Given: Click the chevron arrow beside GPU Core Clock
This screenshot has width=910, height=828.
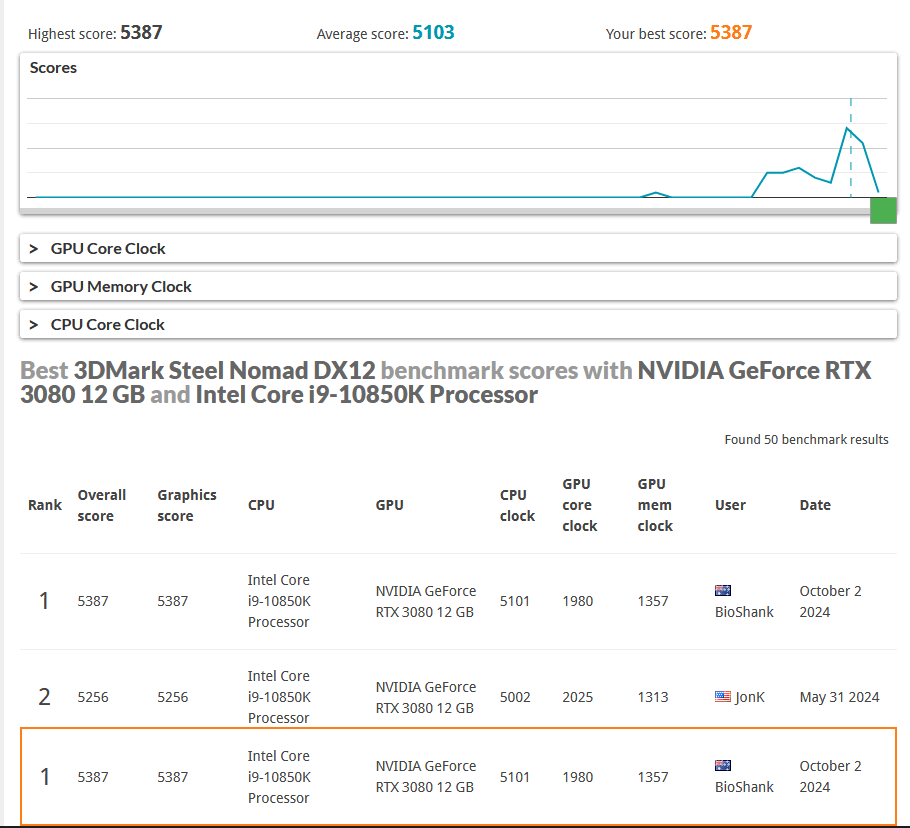Looking at the screenshot, I should pos(34,248).
